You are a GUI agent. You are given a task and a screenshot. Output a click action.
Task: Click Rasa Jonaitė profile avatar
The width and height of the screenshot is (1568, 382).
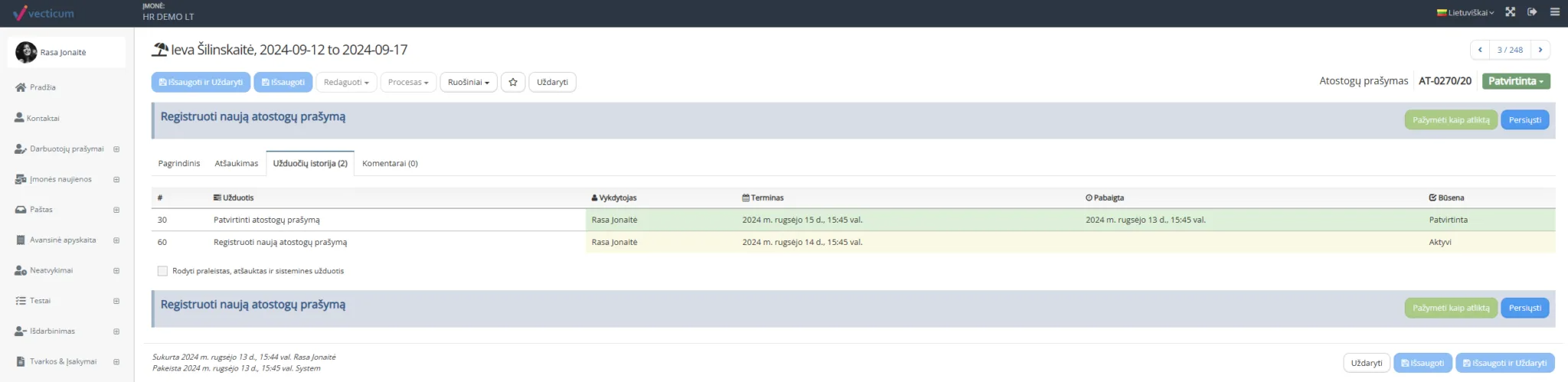click(x=26, y=52)
